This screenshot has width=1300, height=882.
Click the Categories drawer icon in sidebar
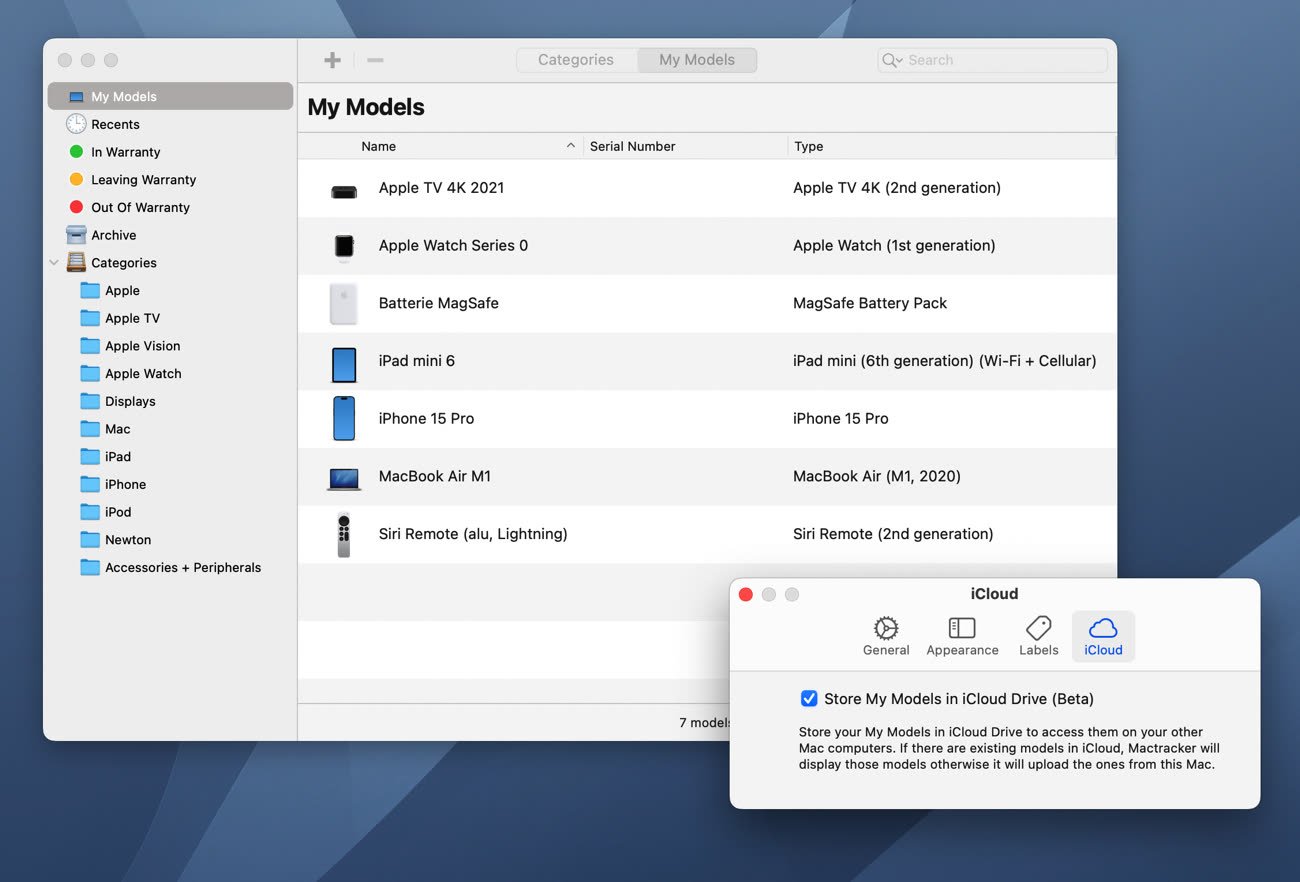coord(76,262)
